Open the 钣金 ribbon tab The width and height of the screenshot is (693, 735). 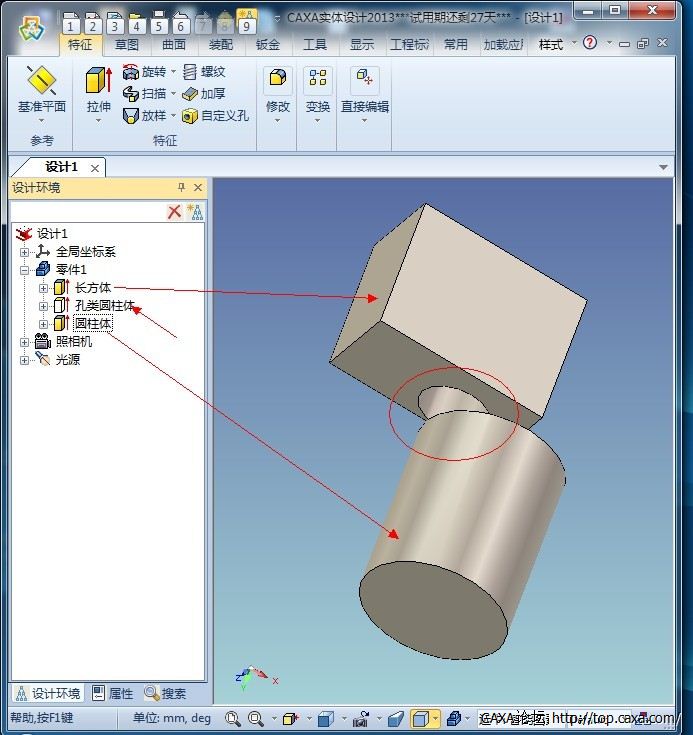267,44
